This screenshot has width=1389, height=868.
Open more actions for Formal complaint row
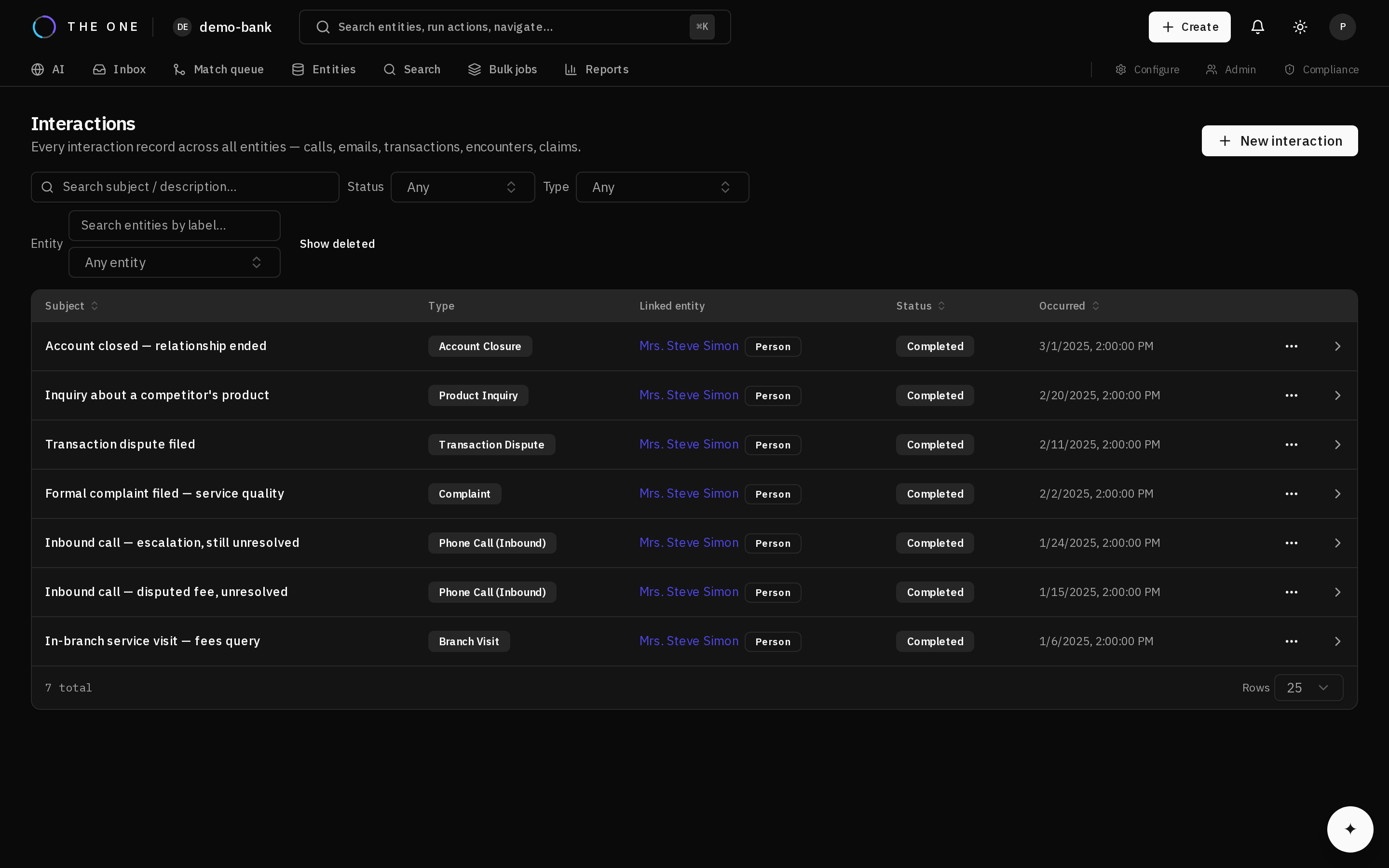pos(1292,494)
